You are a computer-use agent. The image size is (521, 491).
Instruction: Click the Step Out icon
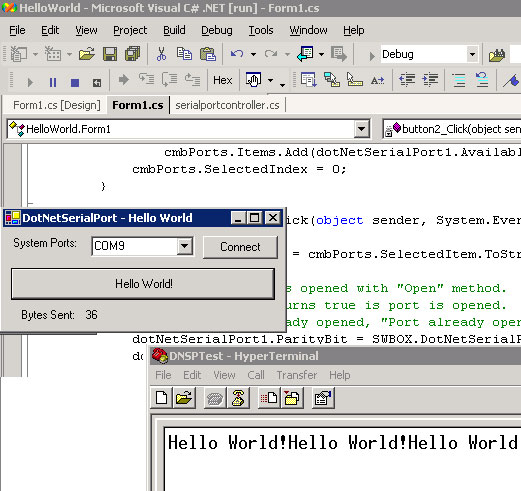(192, 80)
